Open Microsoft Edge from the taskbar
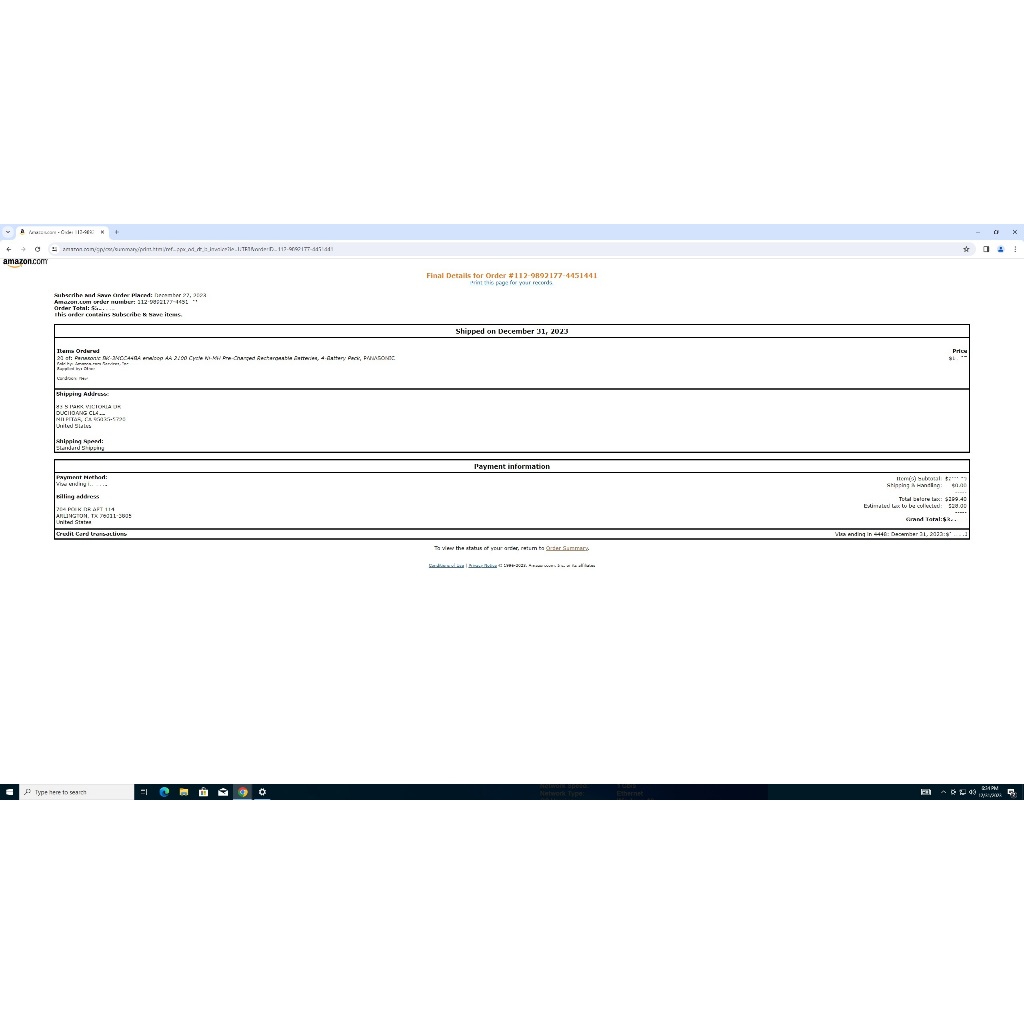1024x1024 pixels. [164, 792]
